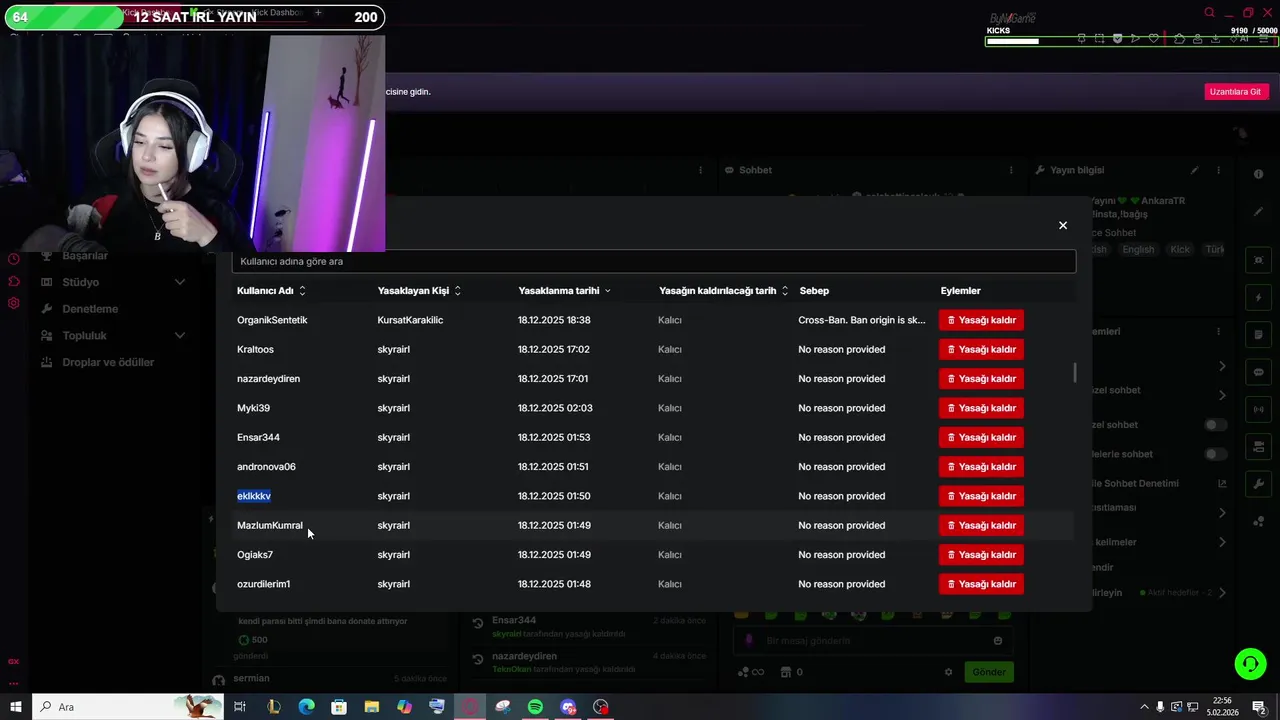Open the info icon in right sidebar
This screenshot has height=720, width=1280.
click(1259, 174)
